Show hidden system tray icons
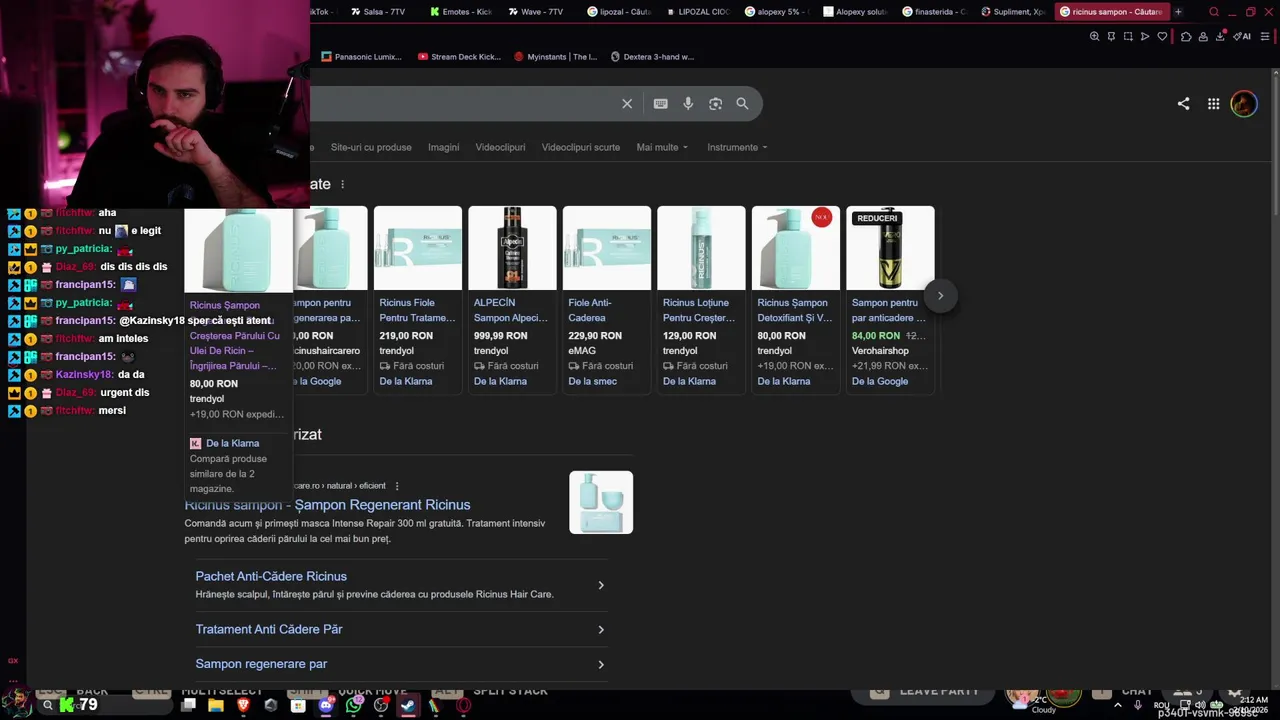The height and width of the screenshot is (720, 1280). click(x=1120, y=705)
